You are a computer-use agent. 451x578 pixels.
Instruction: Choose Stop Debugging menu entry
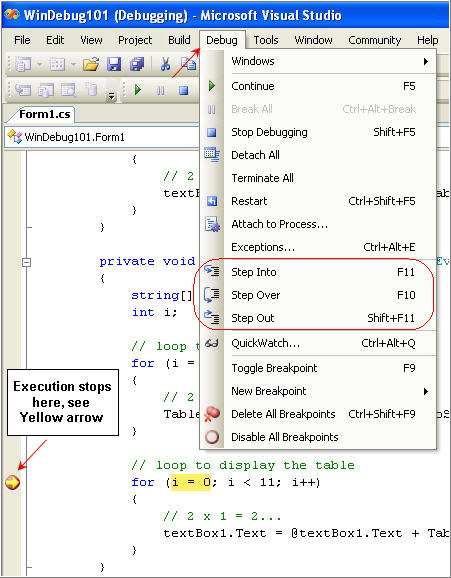318,132
